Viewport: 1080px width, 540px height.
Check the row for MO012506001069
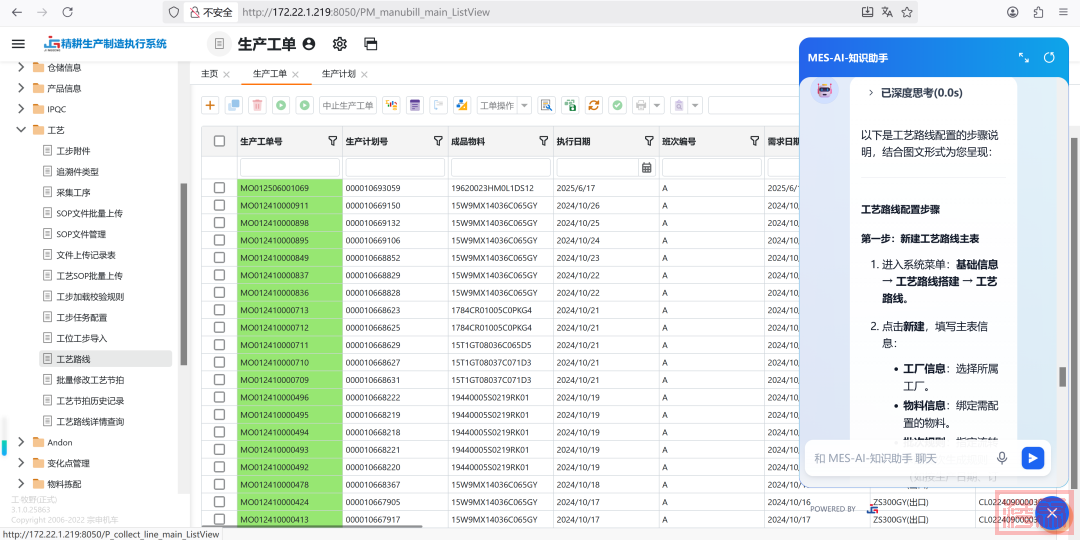click(219, 188)
